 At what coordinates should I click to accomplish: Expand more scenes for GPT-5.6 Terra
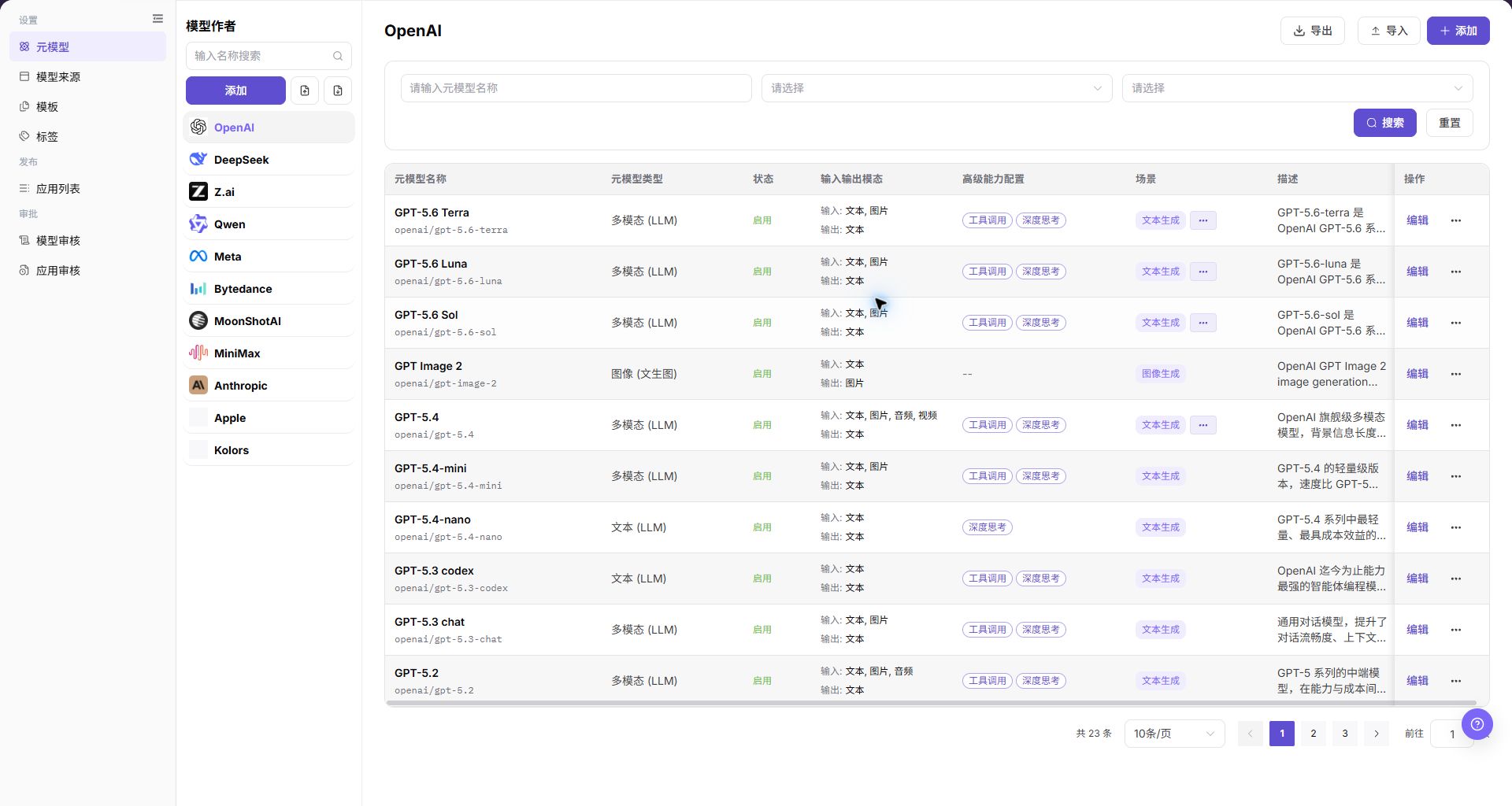1203,220
